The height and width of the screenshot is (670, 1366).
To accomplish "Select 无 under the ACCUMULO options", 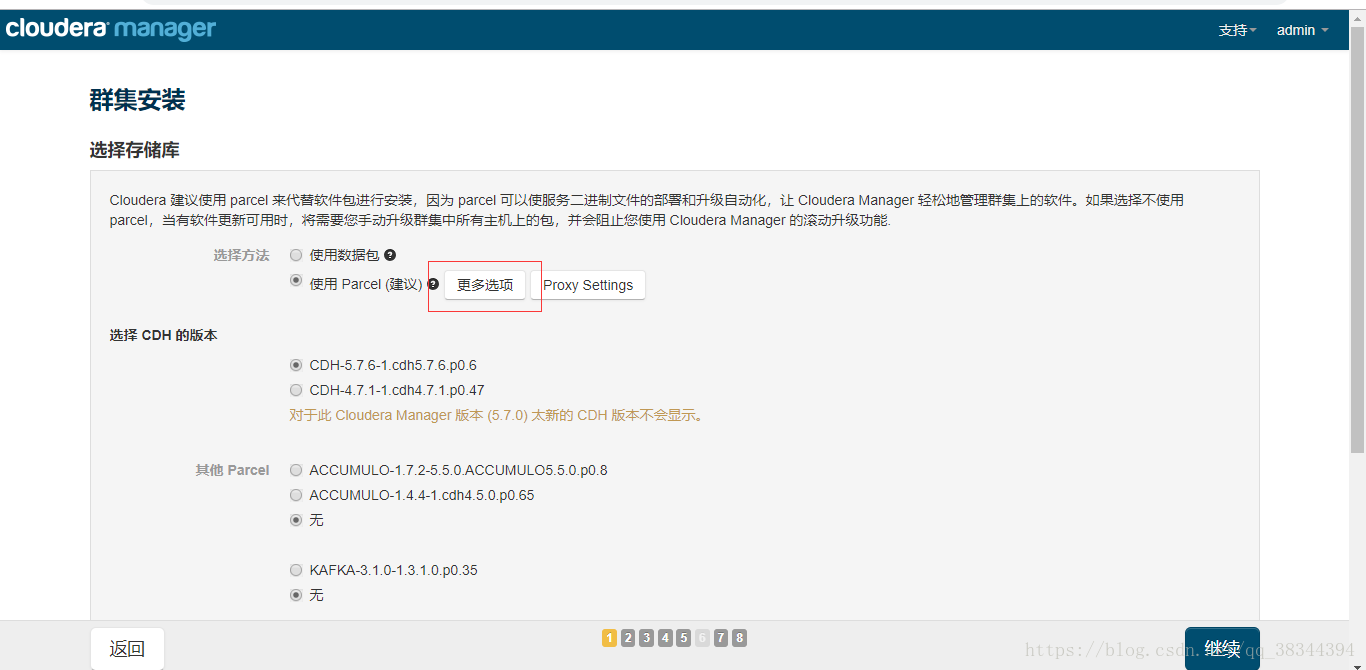I will [x=296, y=520].
